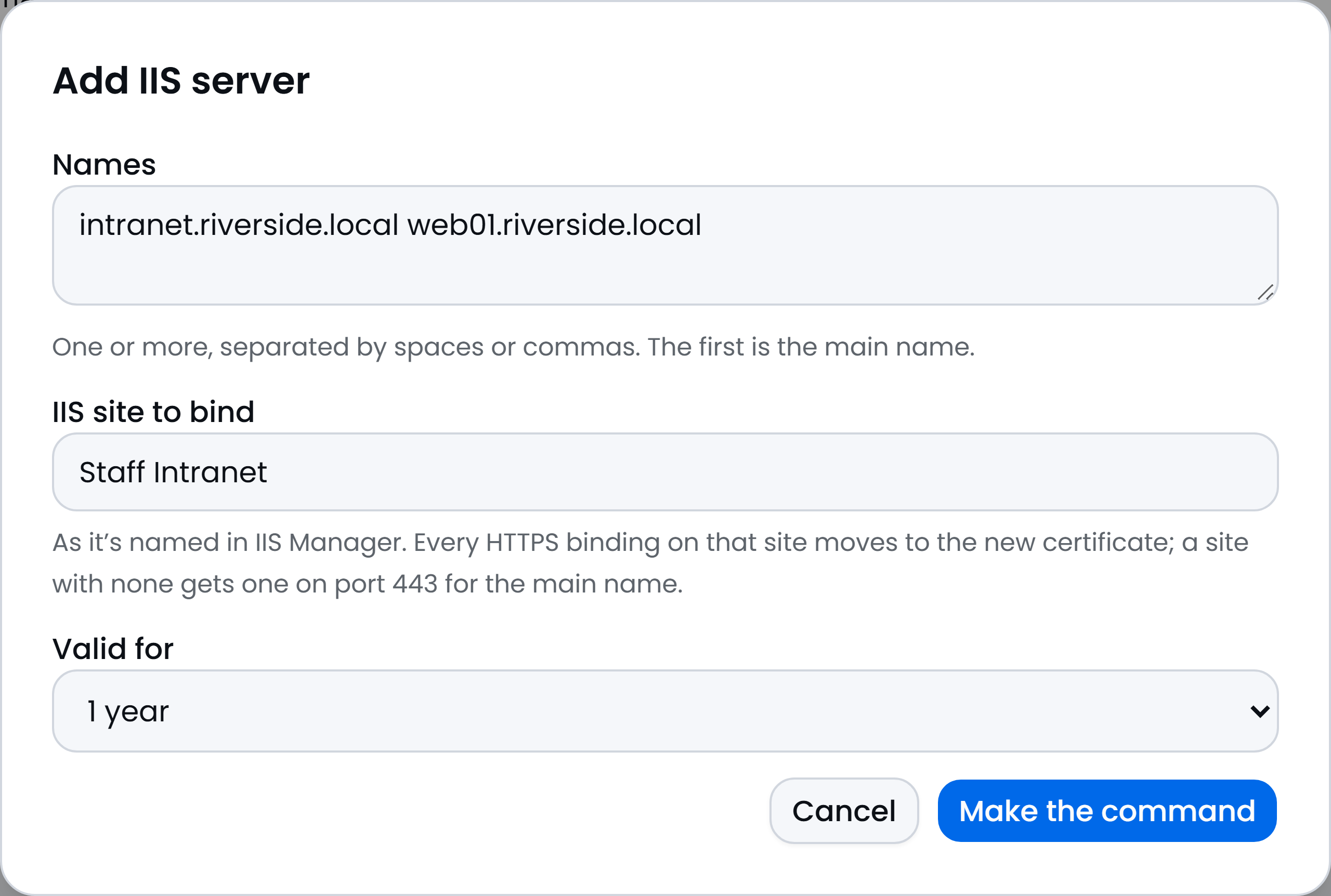Click the Names textarea resize handle

(1265, 293)
